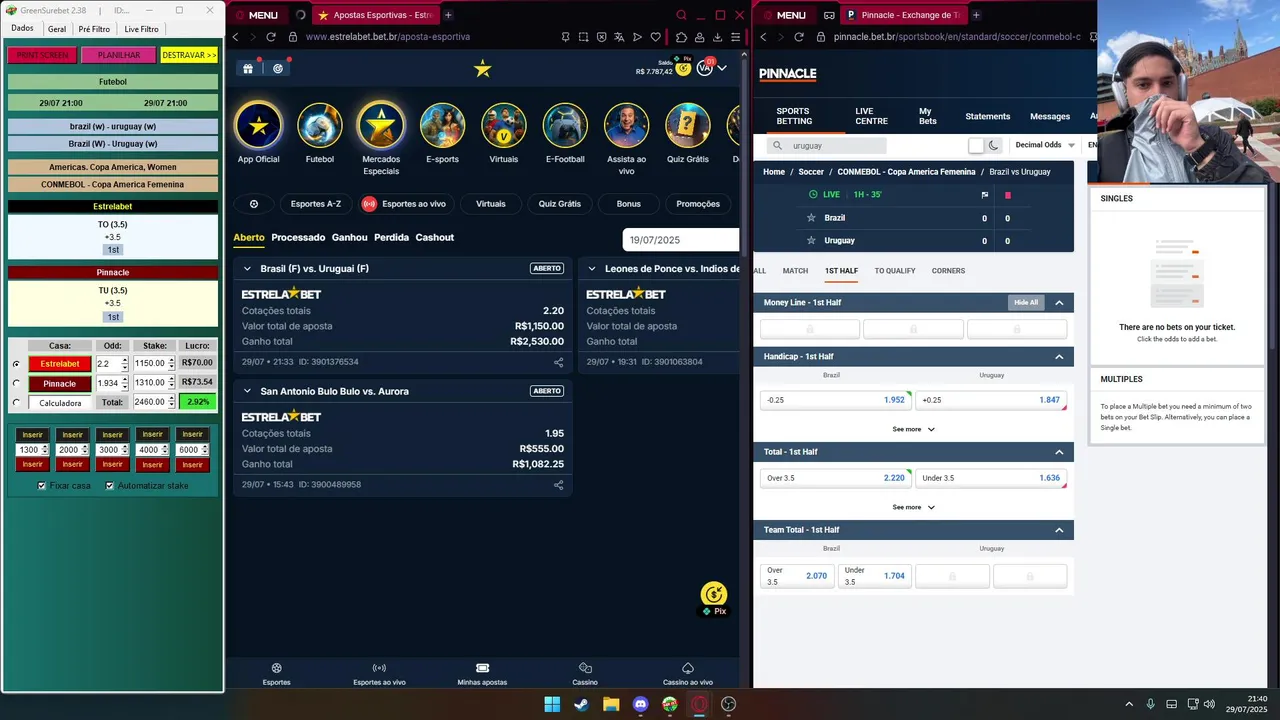The width and height of the screenshot is (1280, 720).
Task: Open Cassino in the bottom navigation
Action: [x=585, y=674]
